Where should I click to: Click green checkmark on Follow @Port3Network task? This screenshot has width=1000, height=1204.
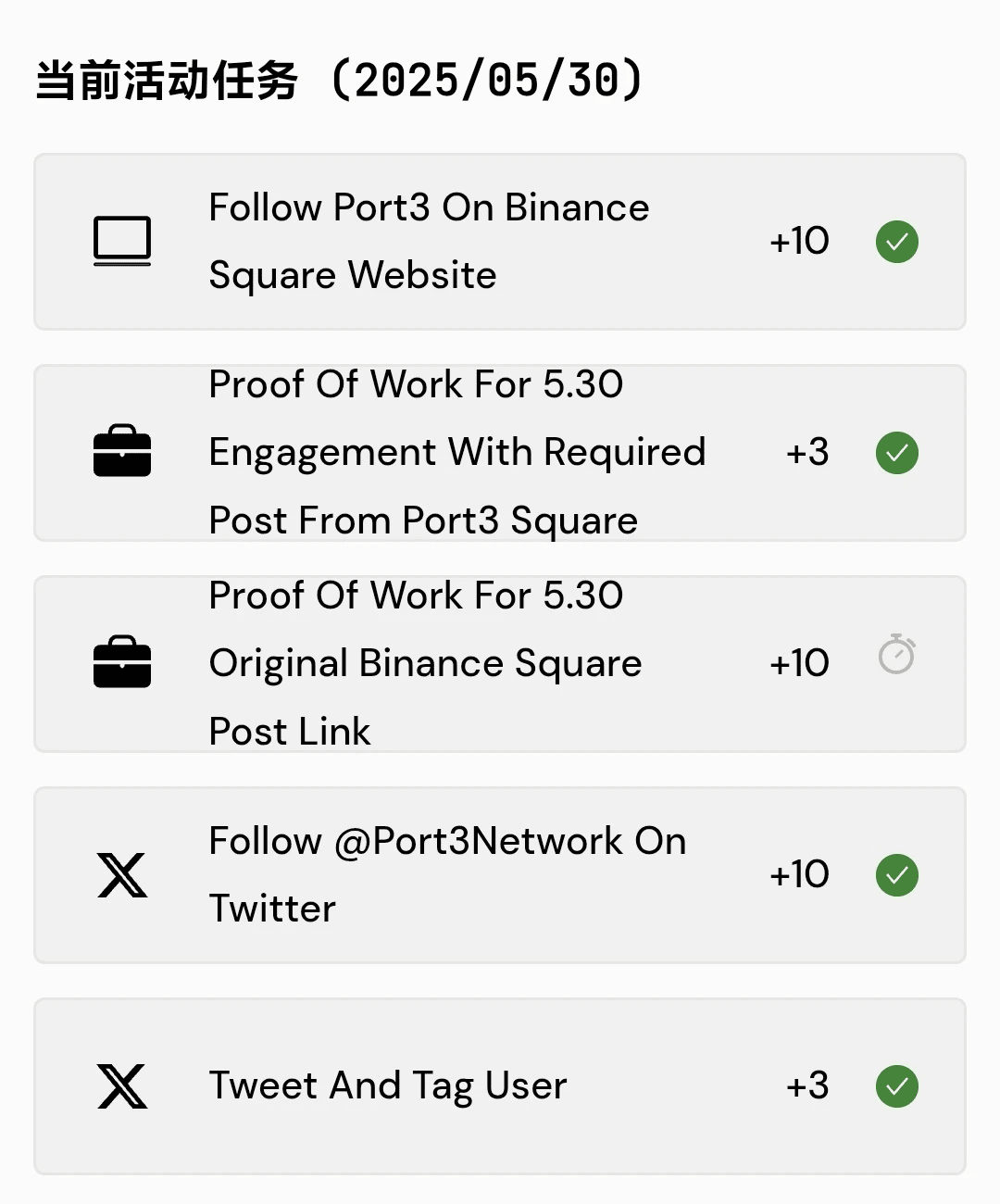pyautogui.click(x=897, y=875)
